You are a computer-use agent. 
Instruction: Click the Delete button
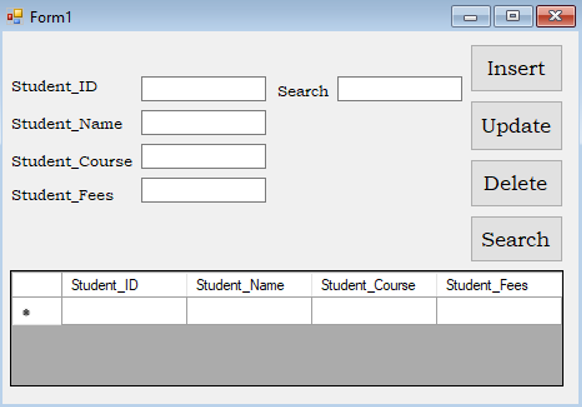pyautogui.click(x=516, y=183)
